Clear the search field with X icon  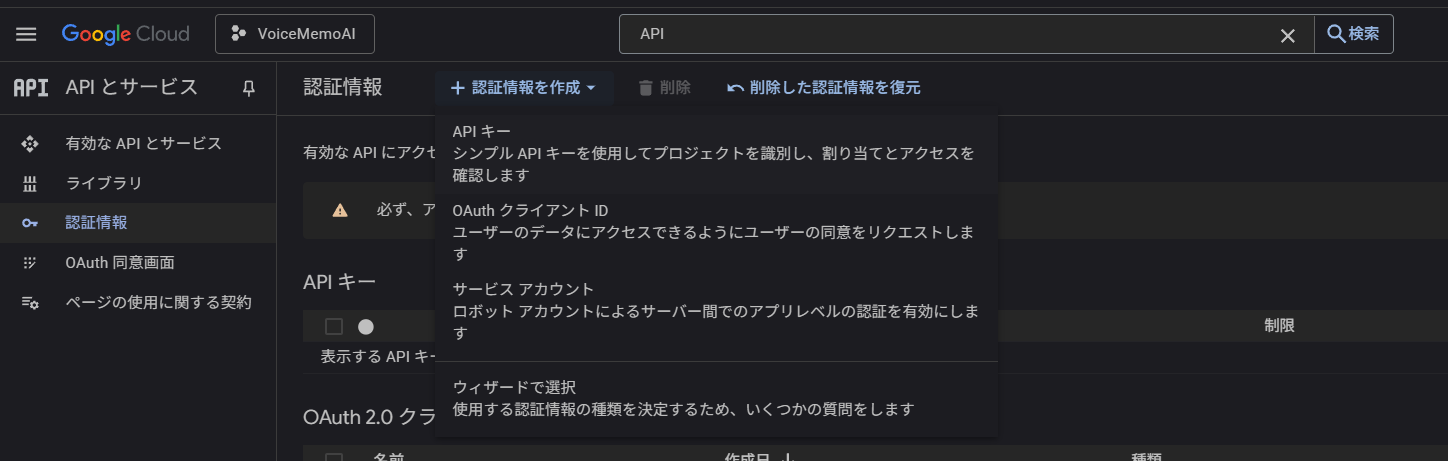tap(1288, 35)
